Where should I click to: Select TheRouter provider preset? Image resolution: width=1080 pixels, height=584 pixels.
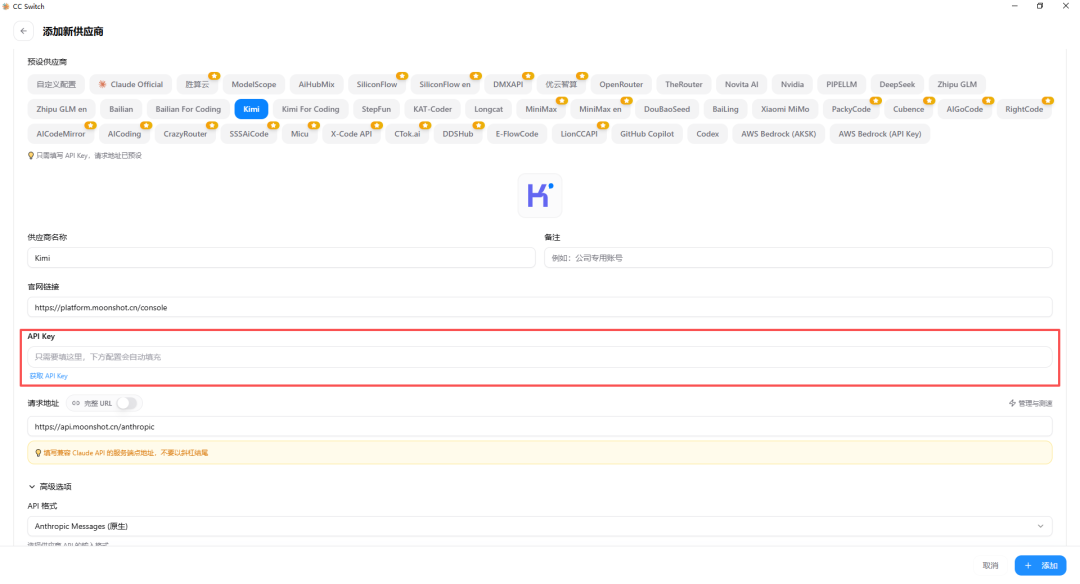[x=683, y=84]
